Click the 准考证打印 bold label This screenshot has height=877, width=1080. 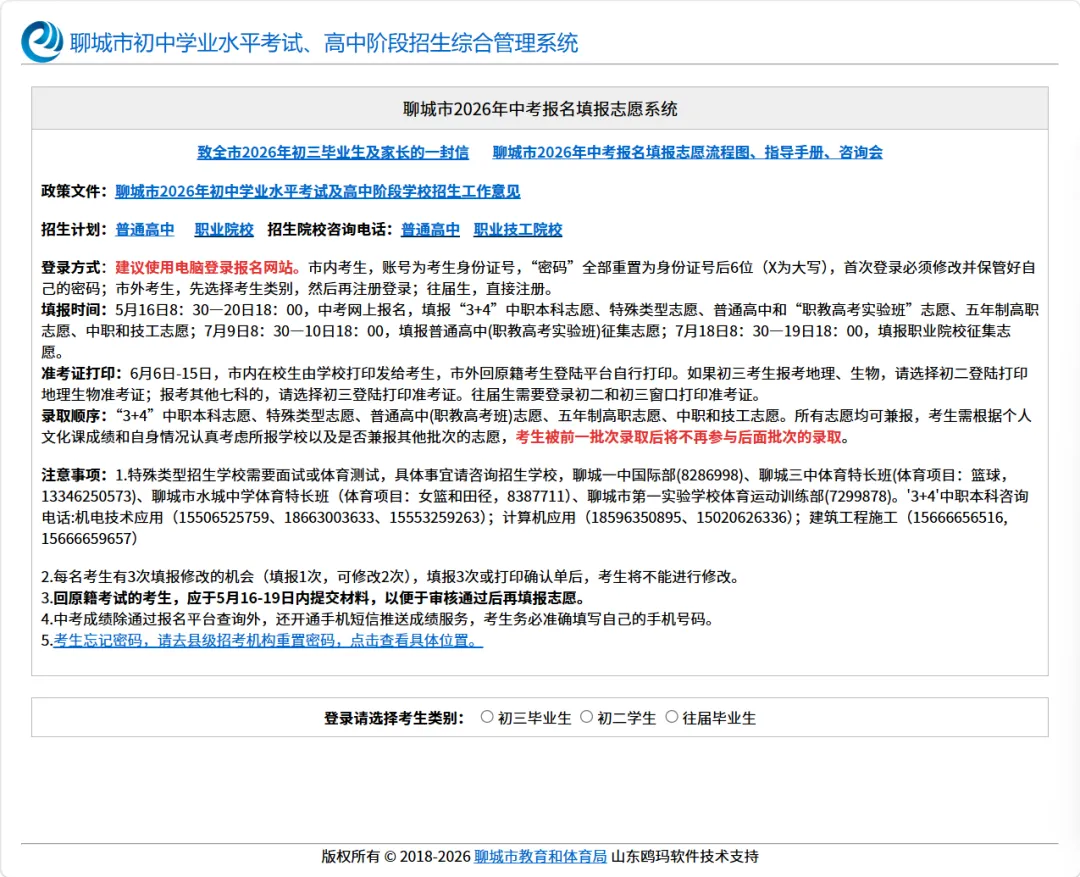(81, 373)
